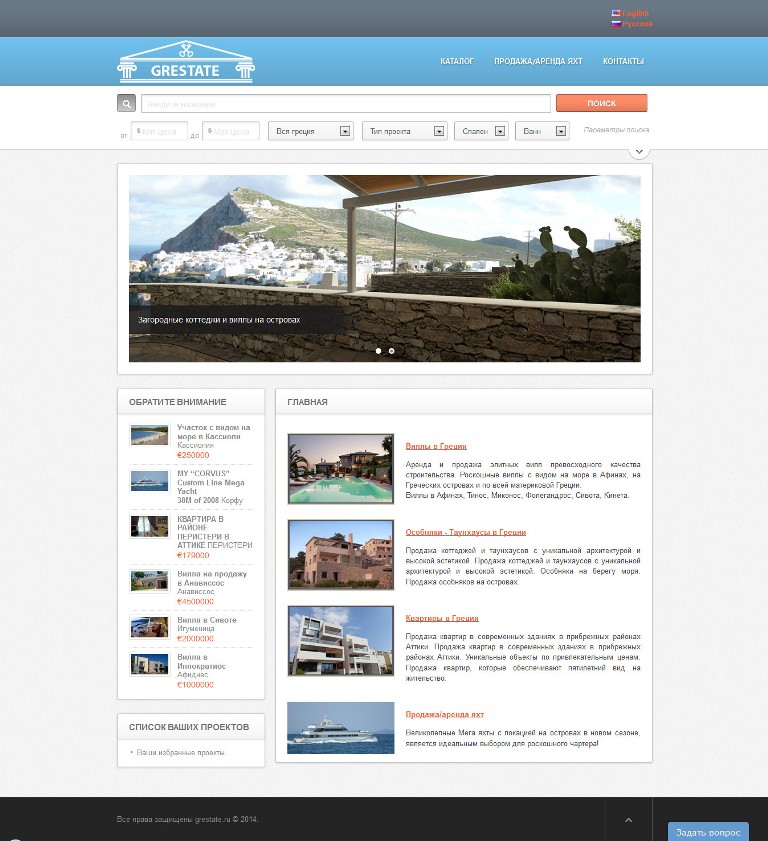This screenshot has height=841, width=768.
Task: Click the scroll-to-top arrow in footer
Action: click(x=629, y=820)
